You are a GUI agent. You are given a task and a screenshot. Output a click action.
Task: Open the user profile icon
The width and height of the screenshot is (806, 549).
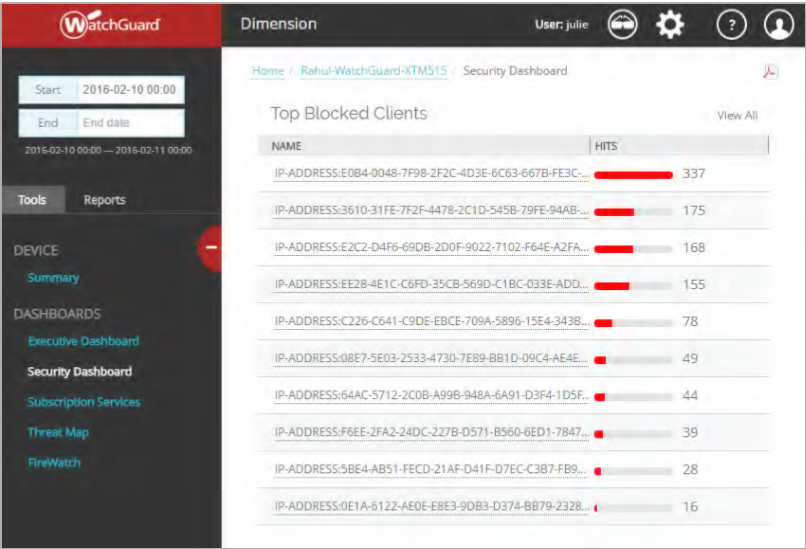pyautogui.click(x=779, y=24)
